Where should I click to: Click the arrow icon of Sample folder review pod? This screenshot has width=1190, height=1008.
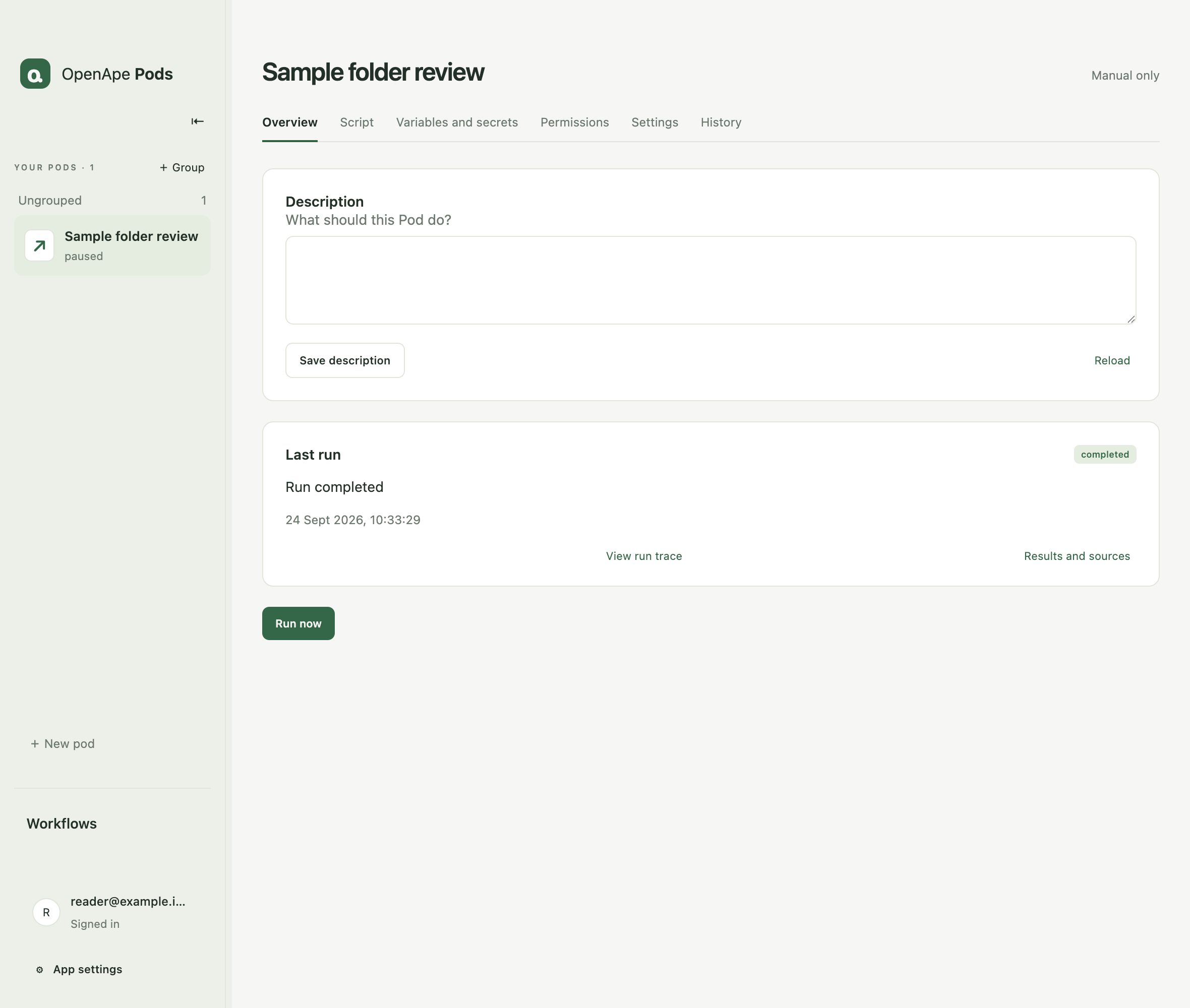coord(39,246)
